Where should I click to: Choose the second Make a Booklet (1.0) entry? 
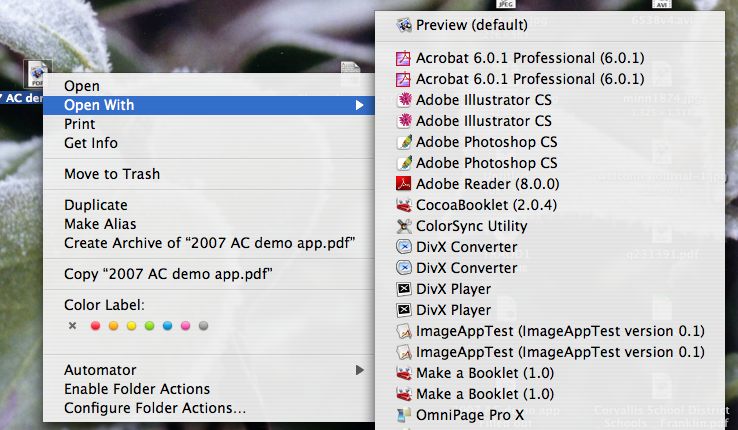550,394
